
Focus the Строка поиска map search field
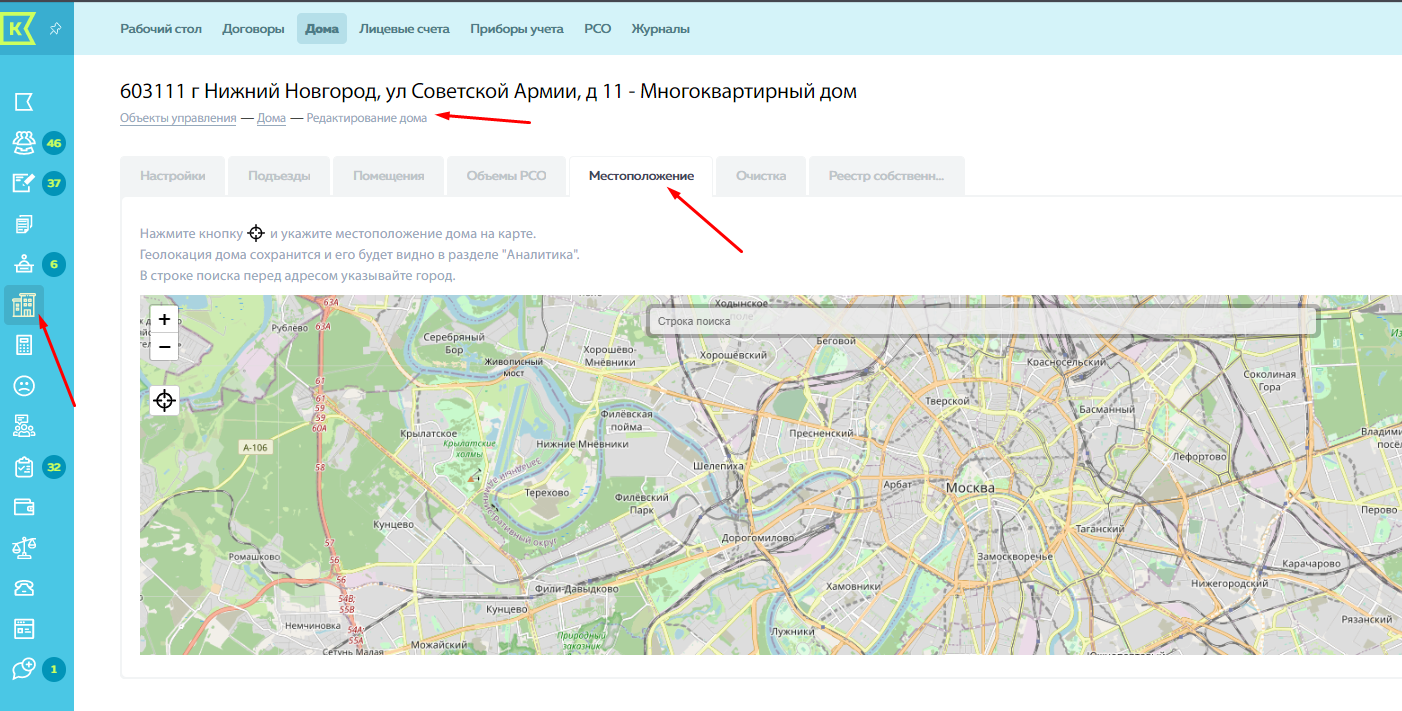tap(982, 321)
